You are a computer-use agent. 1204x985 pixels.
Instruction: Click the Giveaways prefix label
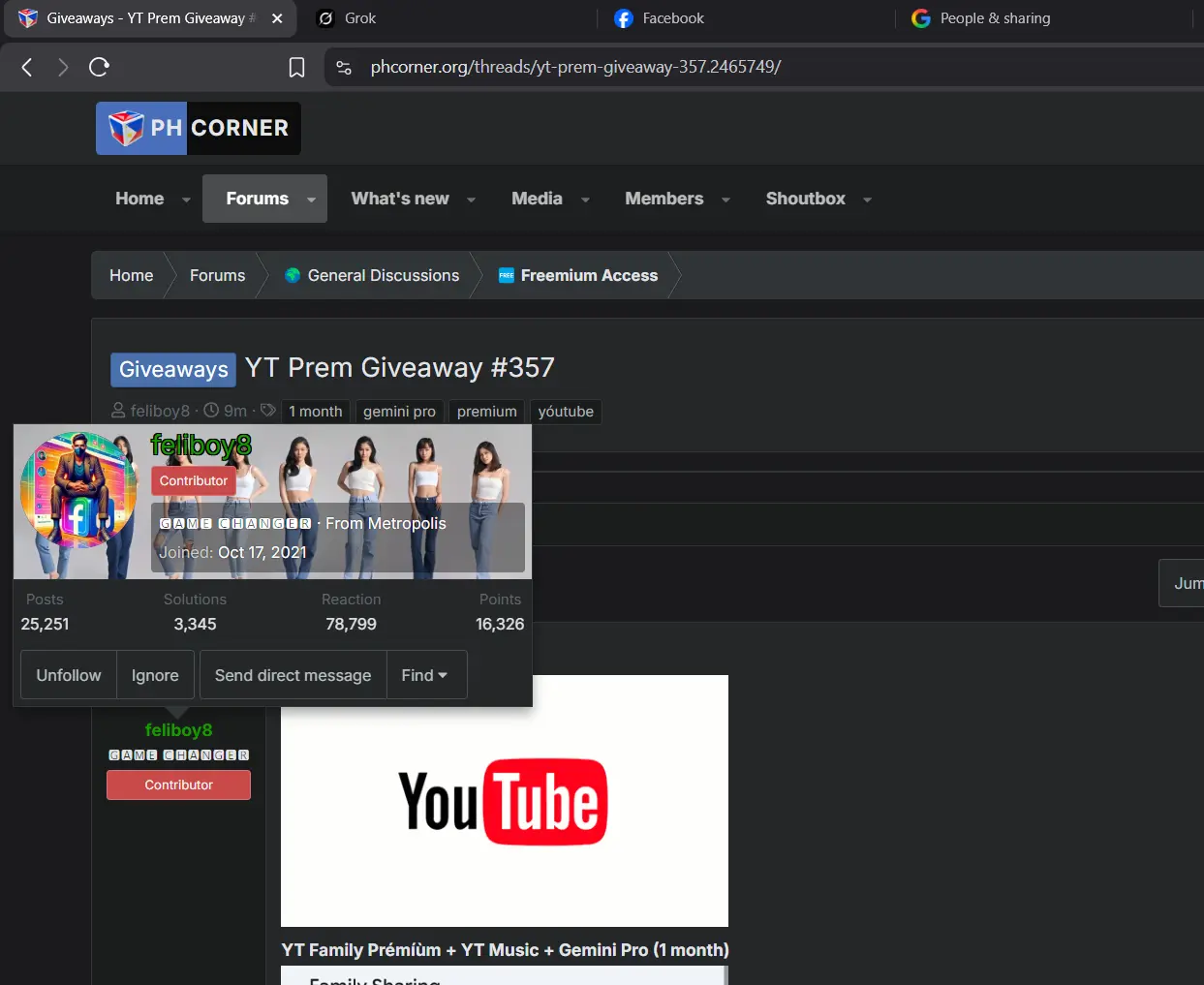click(173, 369)
